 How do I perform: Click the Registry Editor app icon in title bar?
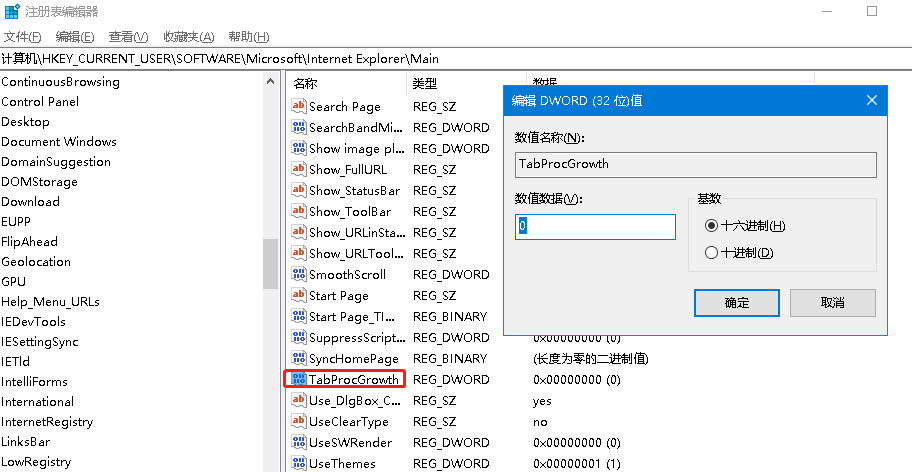click(11, 12)
